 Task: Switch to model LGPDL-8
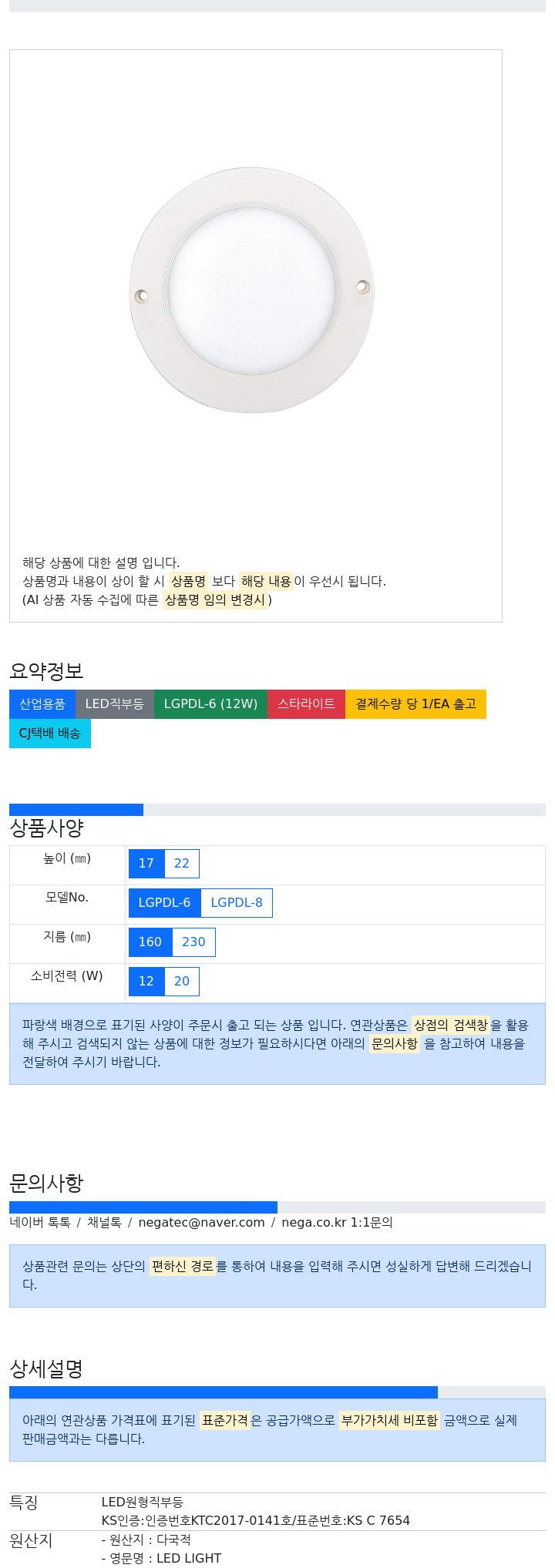point(237,903)
